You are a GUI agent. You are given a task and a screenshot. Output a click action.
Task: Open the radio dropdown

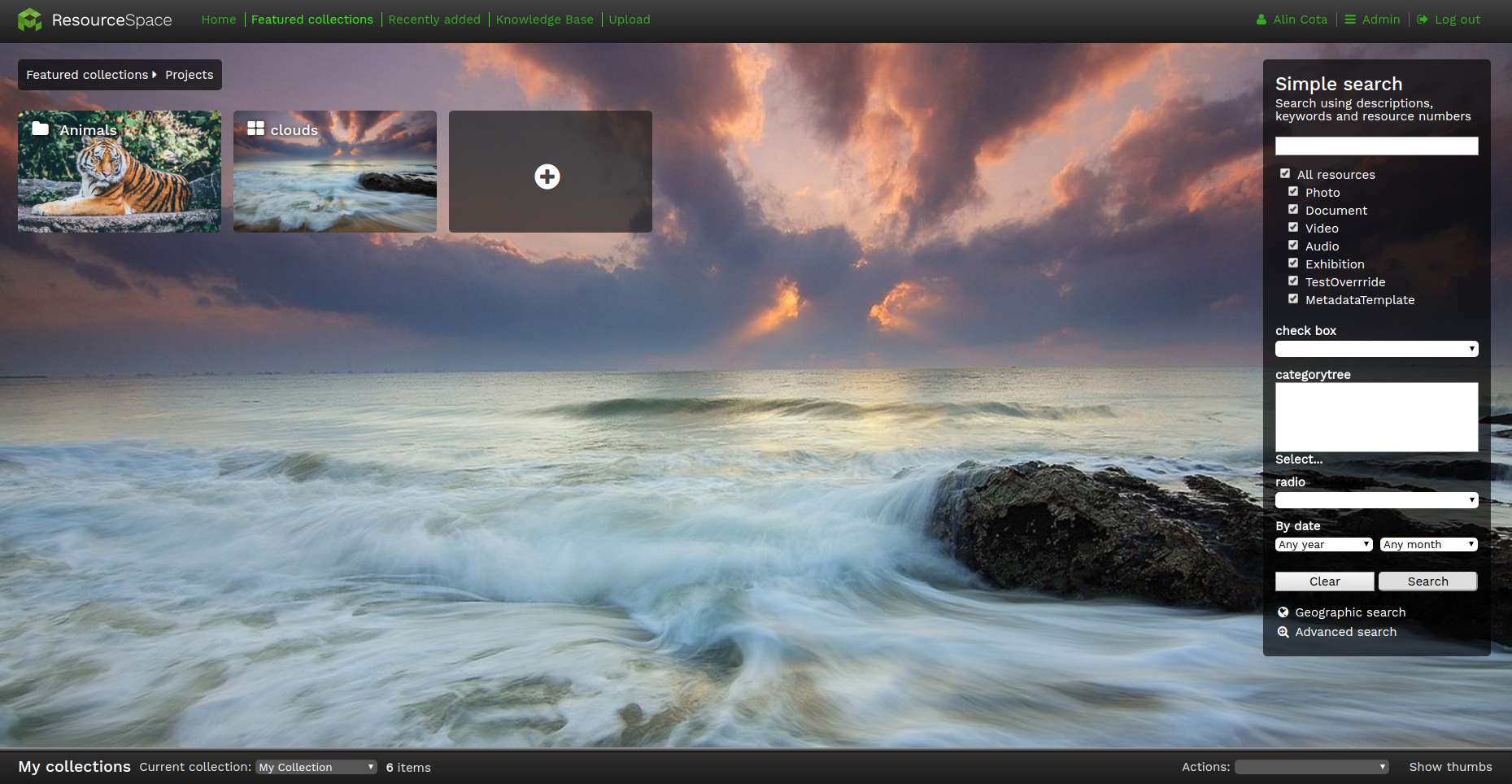point(1376,500)
